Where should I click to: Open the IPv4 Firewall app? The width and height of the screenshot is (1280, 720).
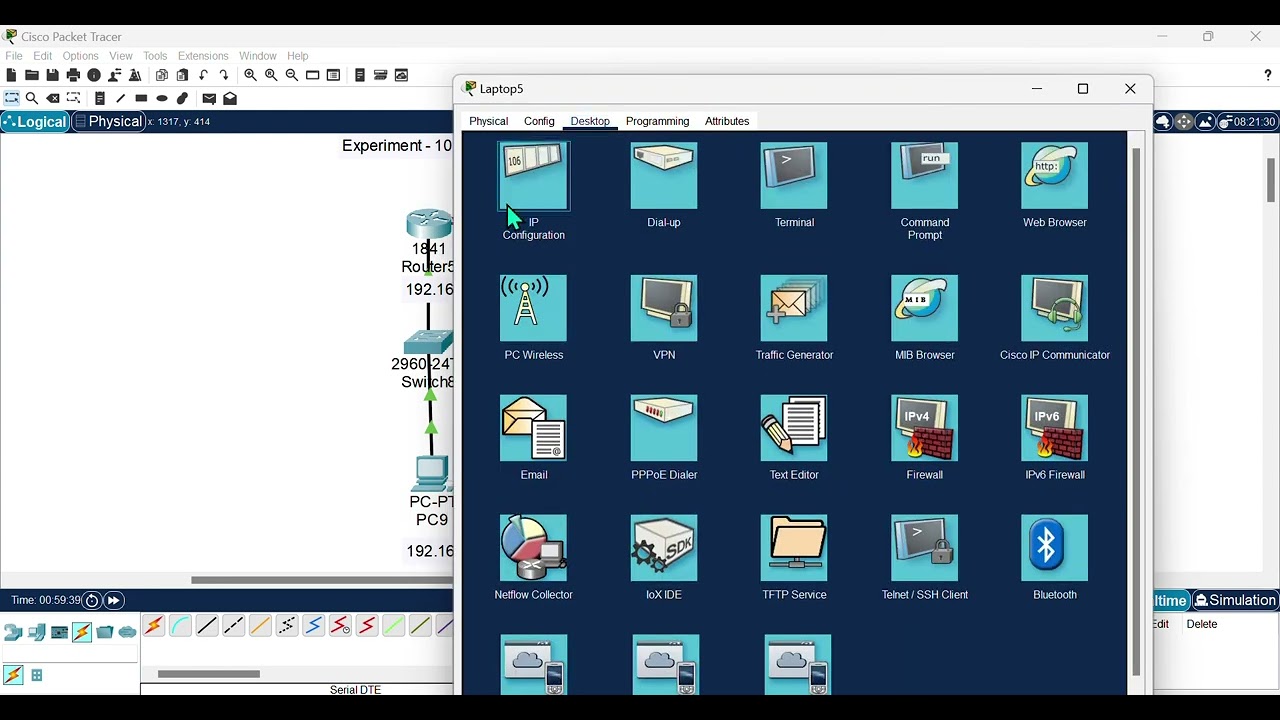coord(924,428)
